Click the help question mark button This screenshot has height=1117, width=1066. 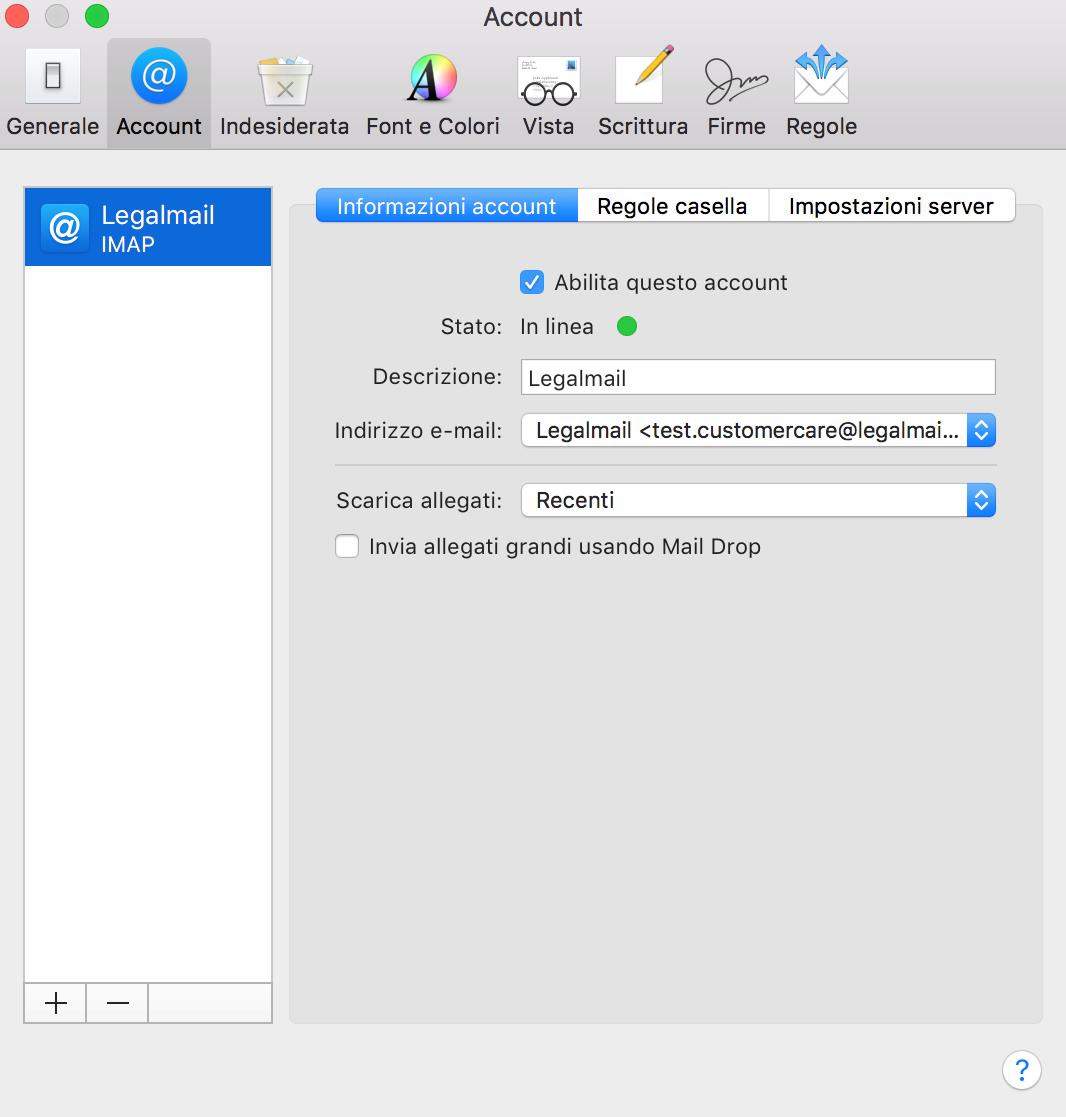coord(1021,1069)
